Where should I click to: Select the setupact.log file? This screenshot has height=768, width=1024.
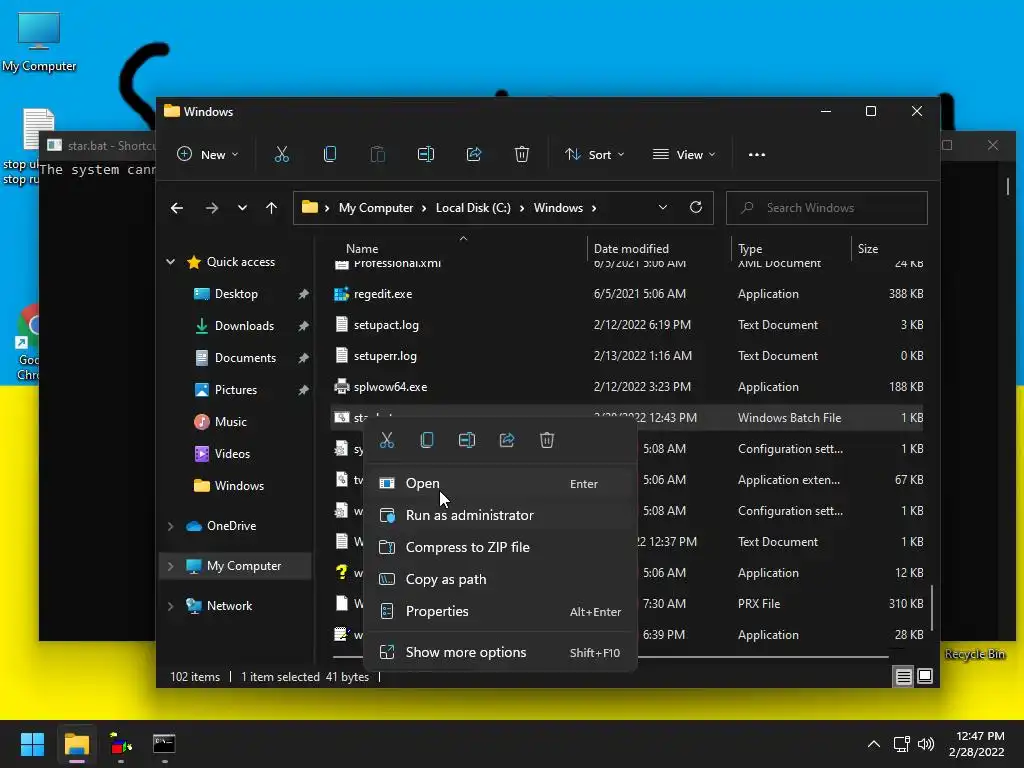627,325
